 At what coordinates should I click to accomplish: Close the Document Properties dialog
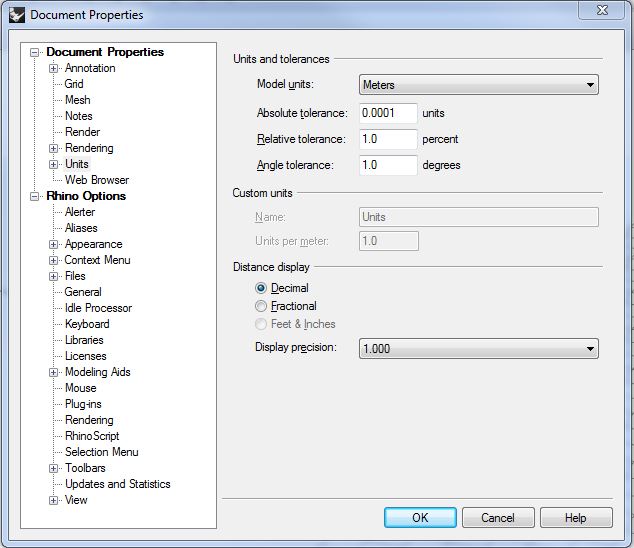tap(602, 10)
